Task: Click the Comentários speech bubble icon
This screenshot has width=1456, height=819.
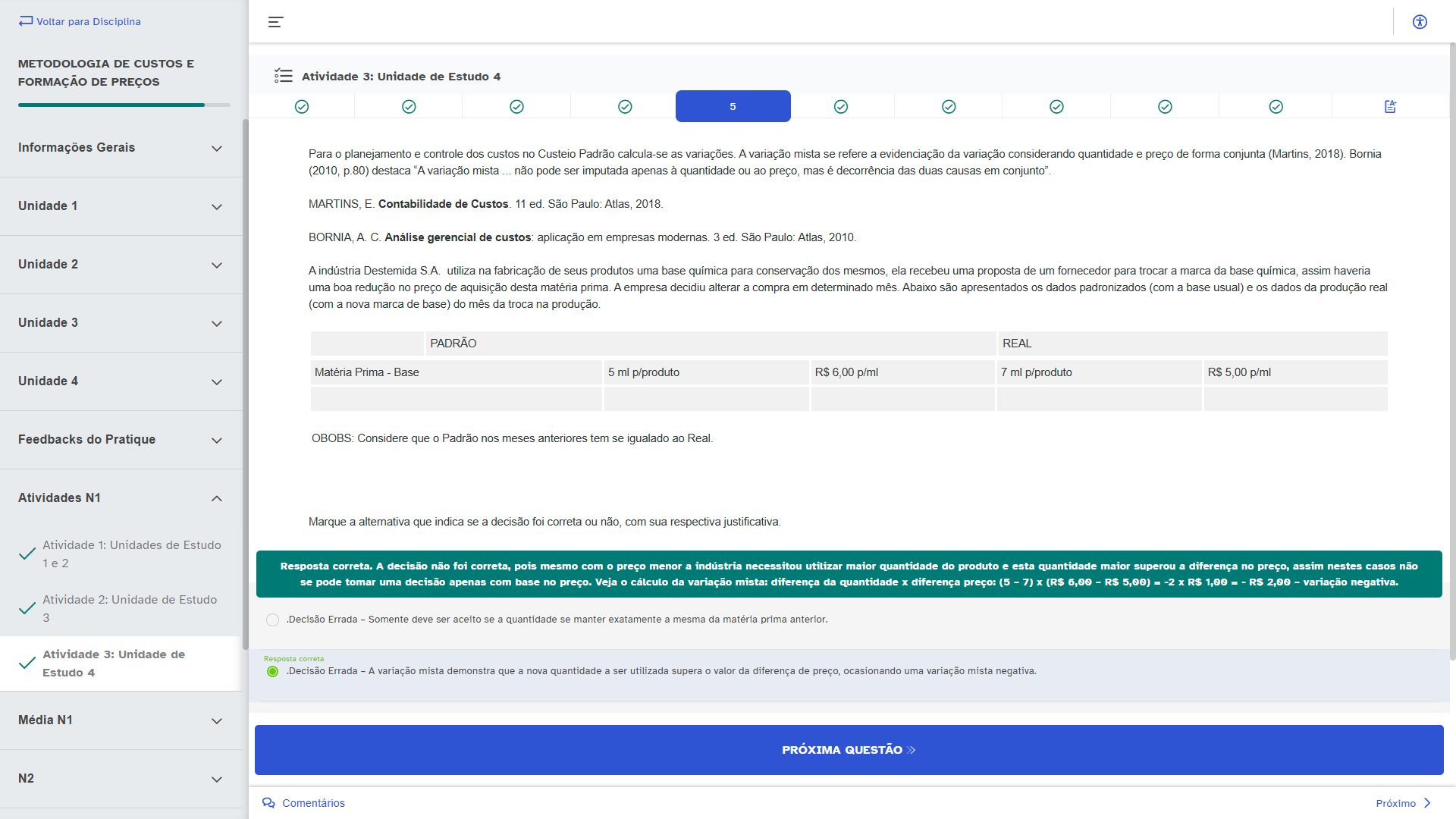Action: click(x=268, y=803)
